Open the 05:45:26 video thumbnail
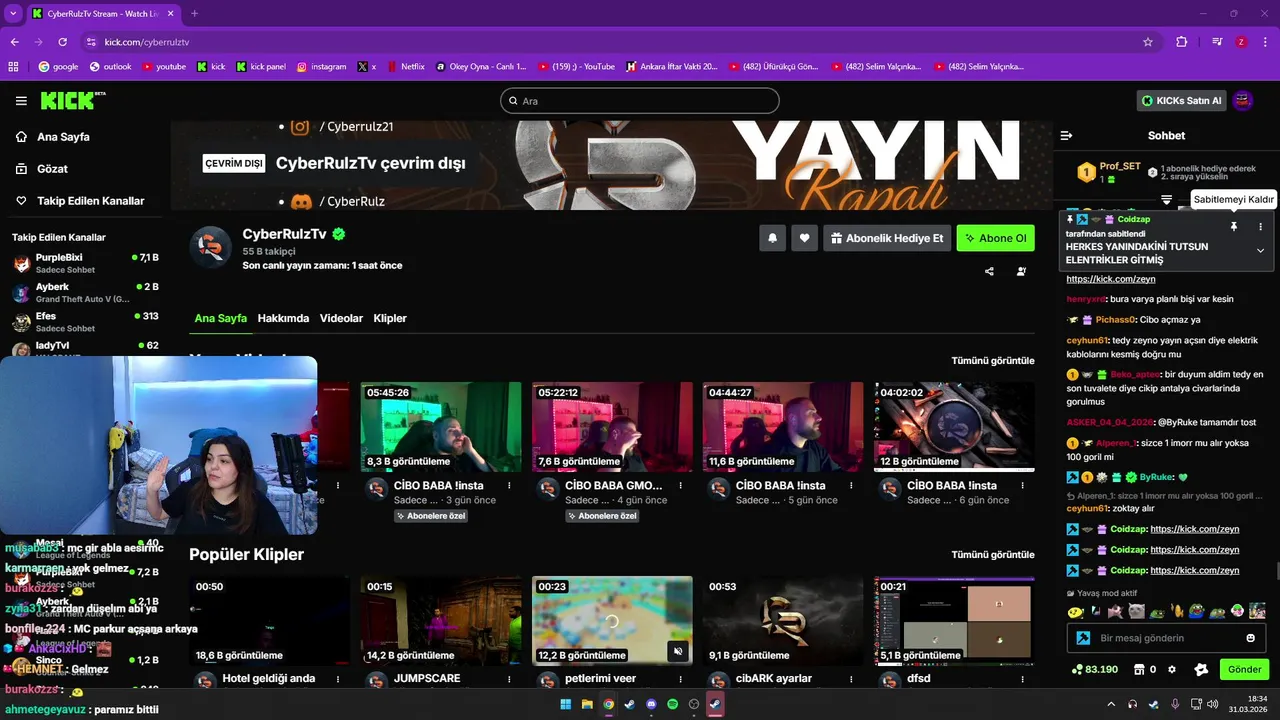The image size is (1280, 720). [x=441, y=427]
